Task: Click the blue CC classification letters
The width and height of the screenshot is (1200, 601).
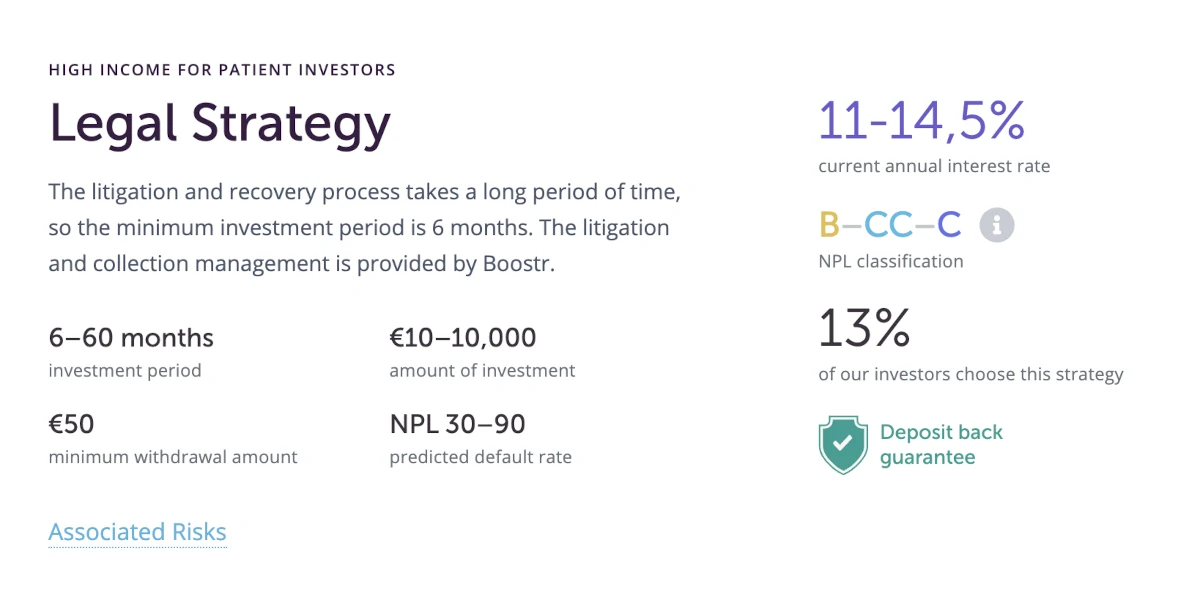Action: pos(888,224)
